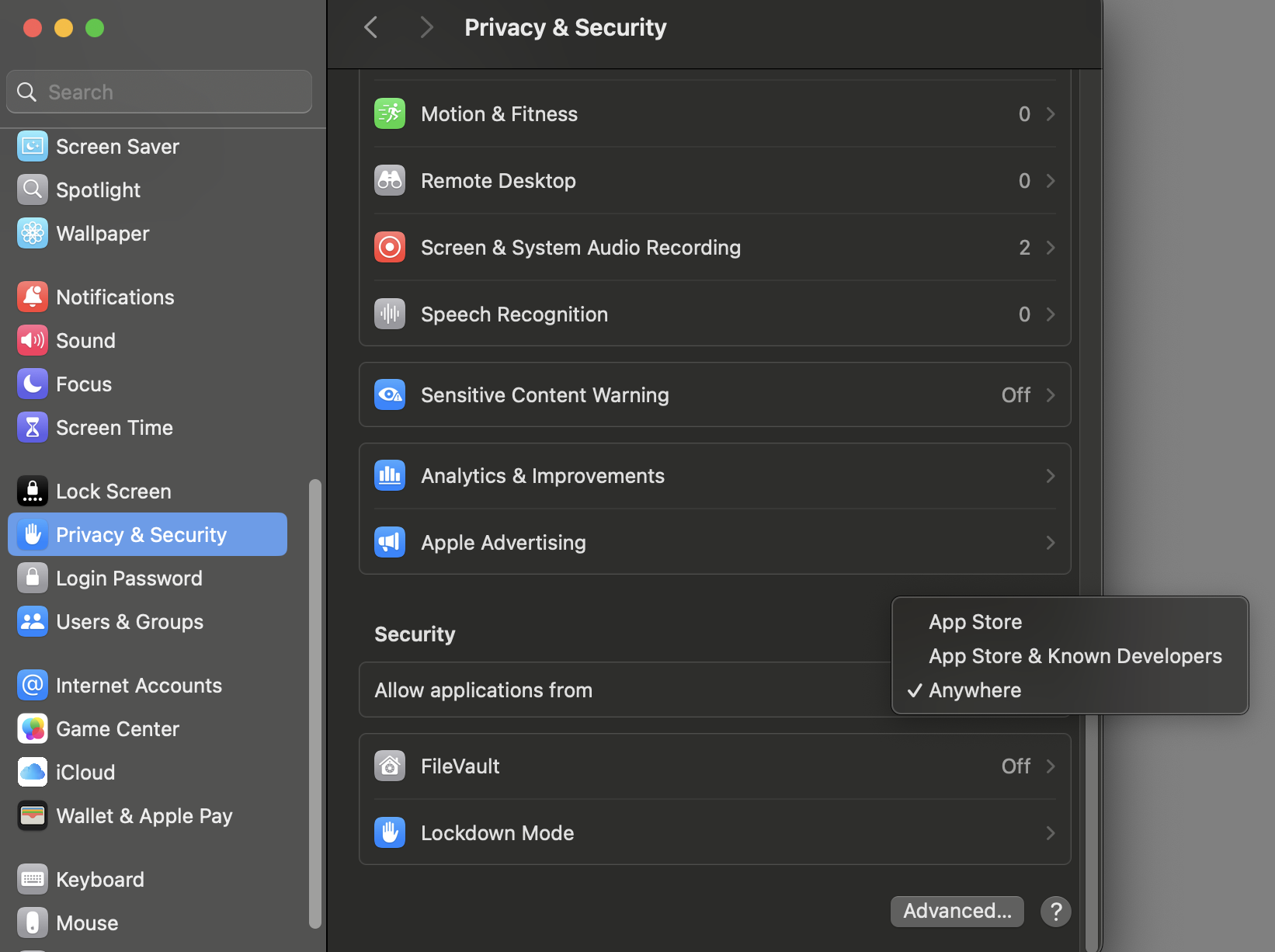Select Wallet & Apple Pay icon
The width and height of the screenshot is (1275, 952).
click(33, 815)
